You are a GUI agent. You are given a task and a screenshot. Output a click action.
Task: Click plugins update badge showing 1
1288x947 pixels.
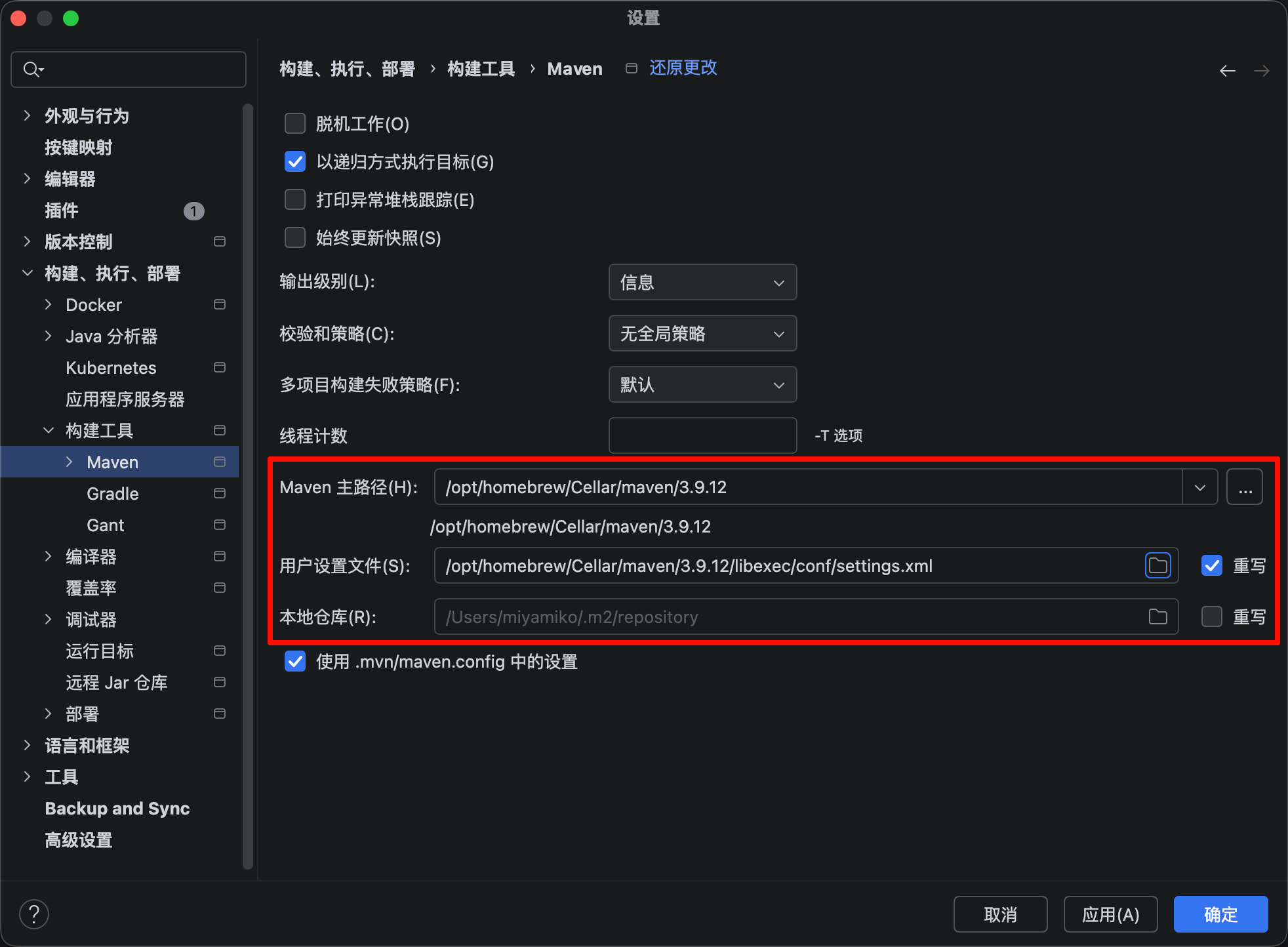click(193, 211)
